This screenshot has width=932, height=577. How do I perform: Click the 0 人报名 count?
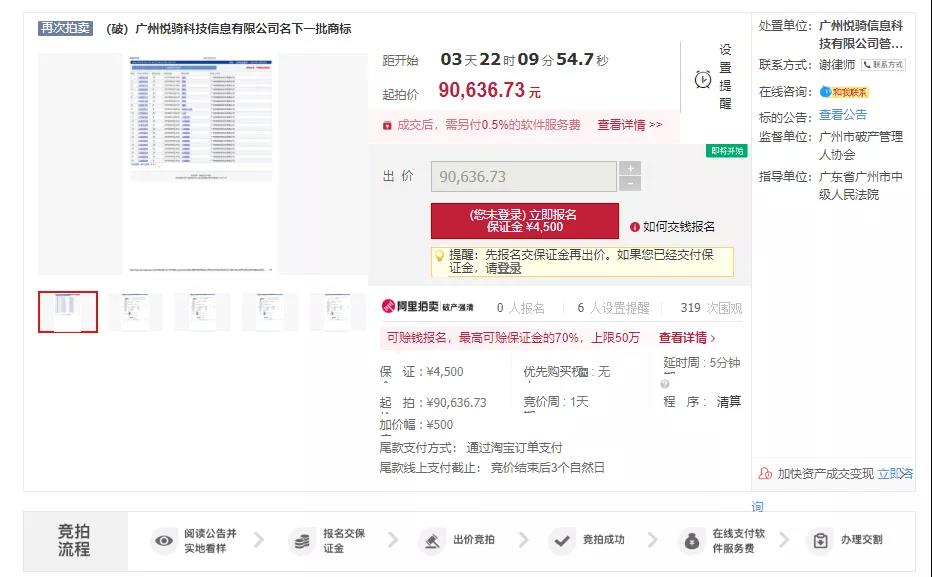click(x=521, y=308)
